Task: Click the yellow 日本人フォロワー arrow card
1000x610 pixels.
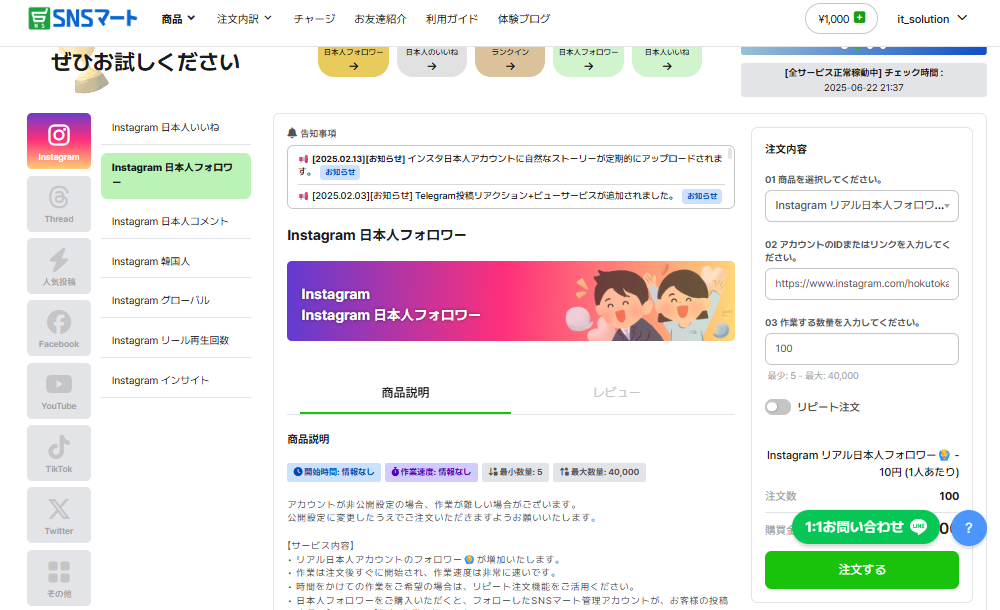Action: click(x=353, y=60)
